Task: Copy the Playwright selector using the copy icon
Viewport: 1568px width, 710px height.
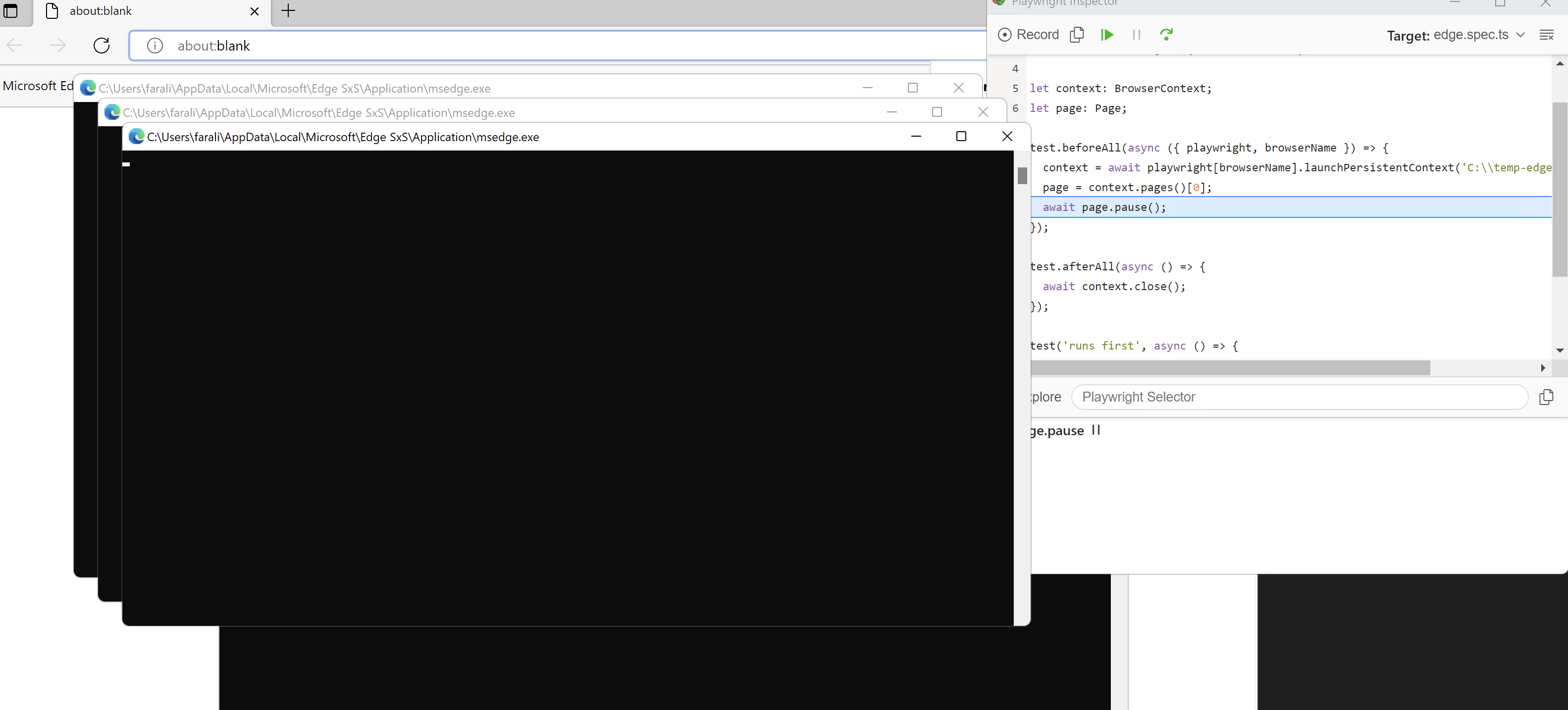Action: click(1547, 397)
